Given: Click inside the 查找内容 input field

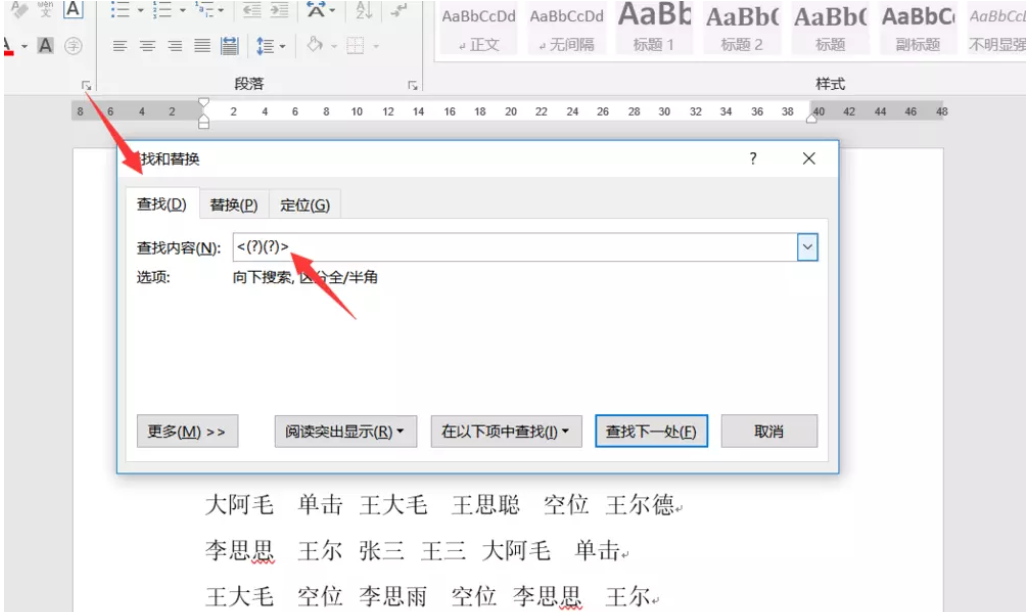Looking at the screenshot, I should pos(515,247).
